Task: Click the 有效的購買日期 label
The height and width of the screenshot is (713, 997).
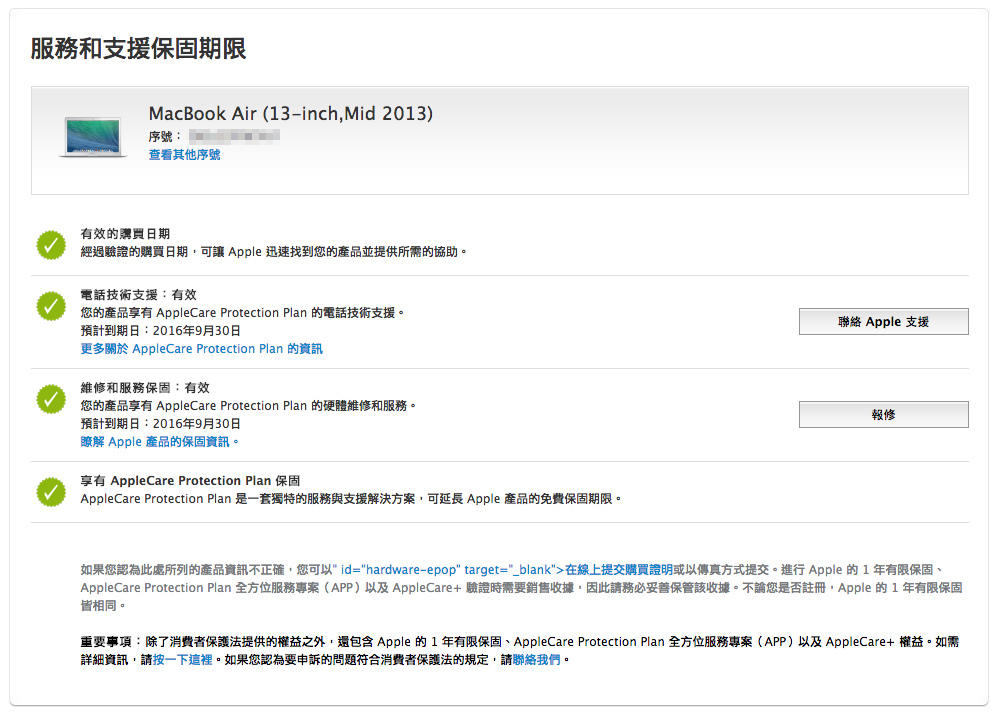Action: (x=125, y=233)
